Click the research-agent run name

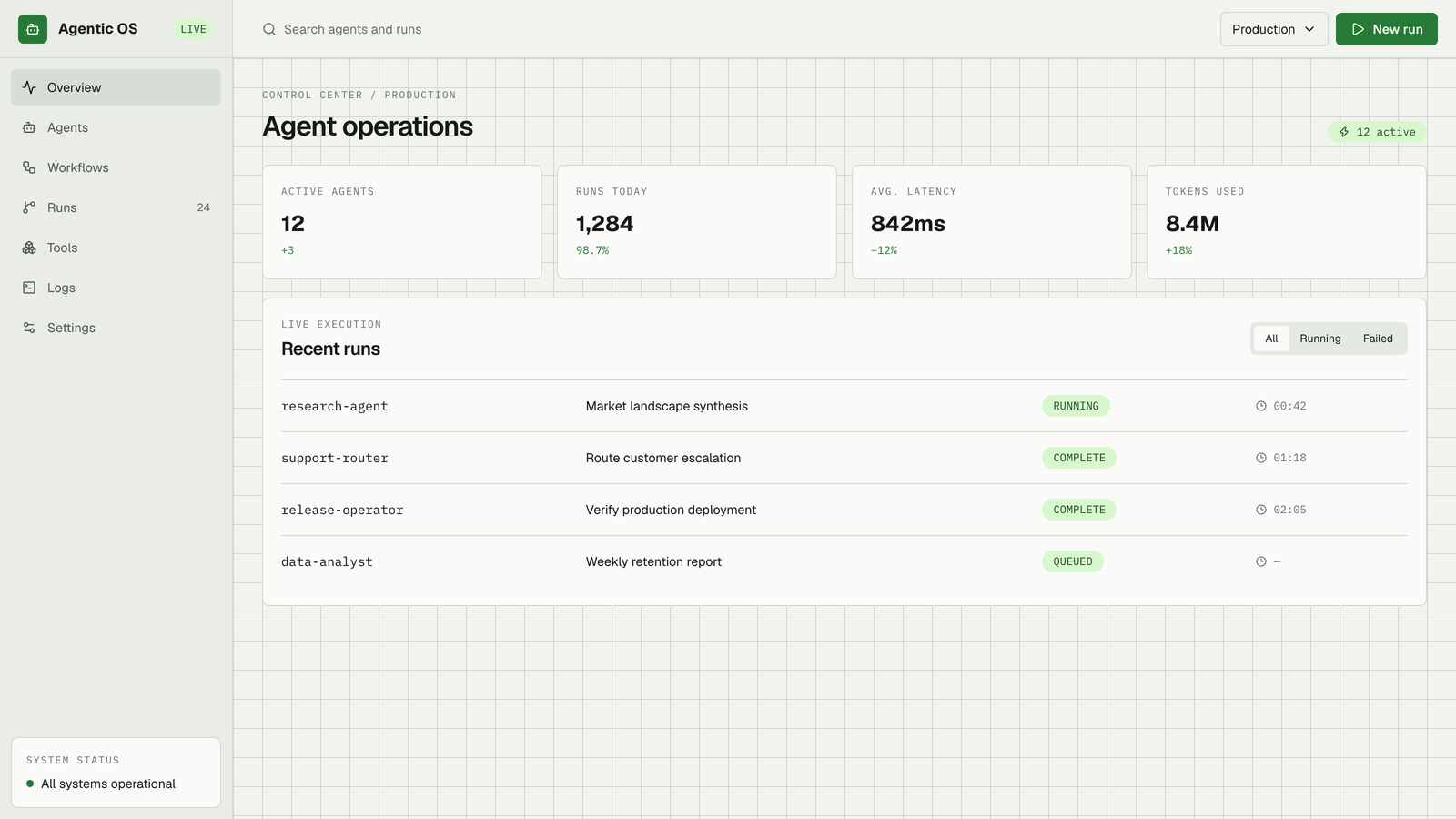click(335, 406)
